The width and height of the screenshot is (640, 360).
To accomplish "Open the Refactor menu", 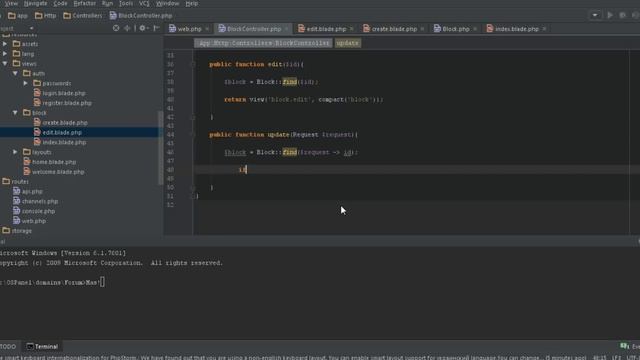I will (x=84, y=3).
